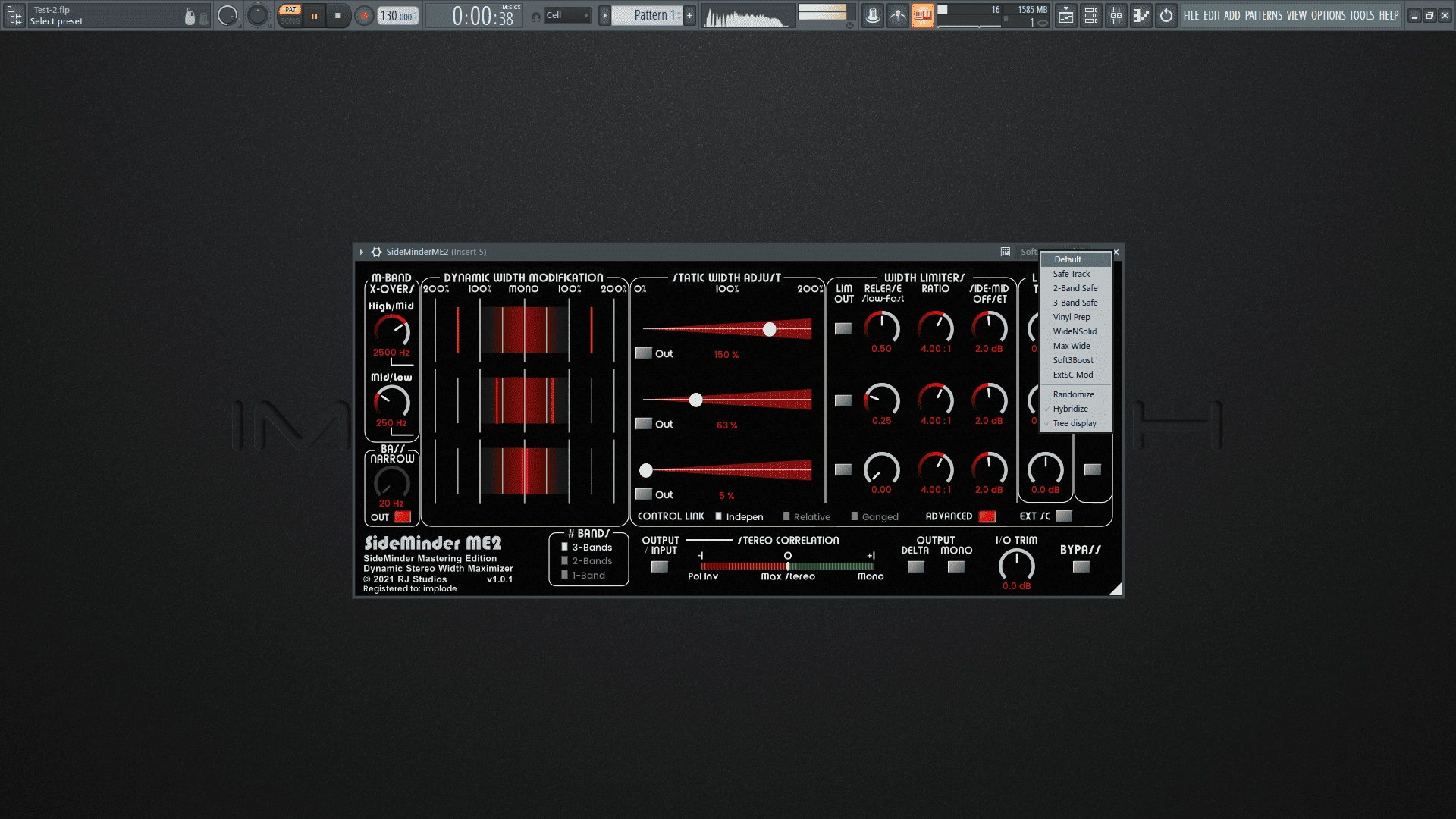1456x819 pixels.
Task: Click the main volume knob in the toolbar
Action: 227,15
